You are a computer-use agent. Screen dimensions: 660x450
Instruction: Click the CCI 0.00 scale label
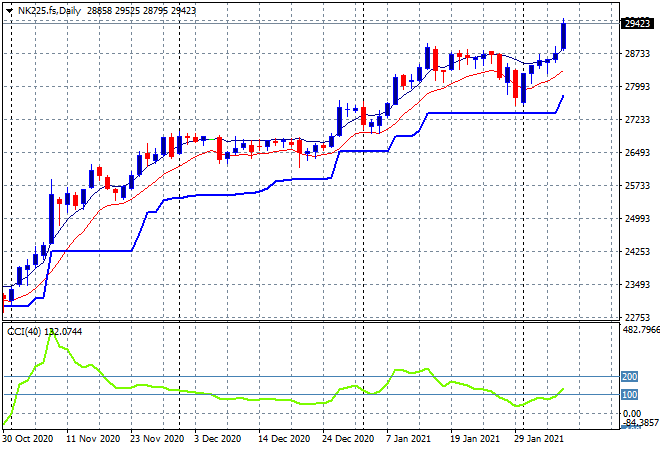click(x=631, y=413)
